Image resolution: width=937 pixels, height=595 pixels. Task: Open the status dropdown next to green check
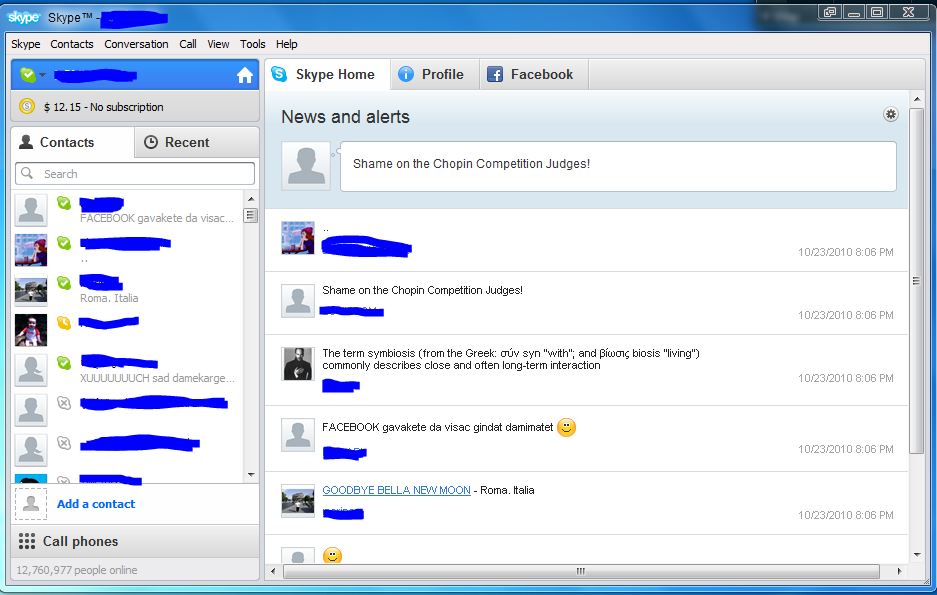pyautogui.click(x=42, y=75)
